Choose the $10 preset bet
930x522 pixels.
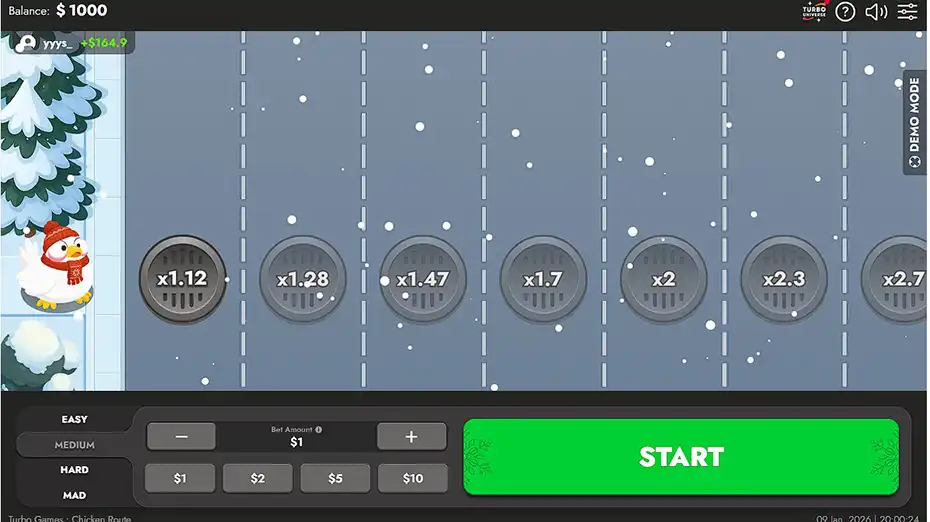tap(413, 479)
